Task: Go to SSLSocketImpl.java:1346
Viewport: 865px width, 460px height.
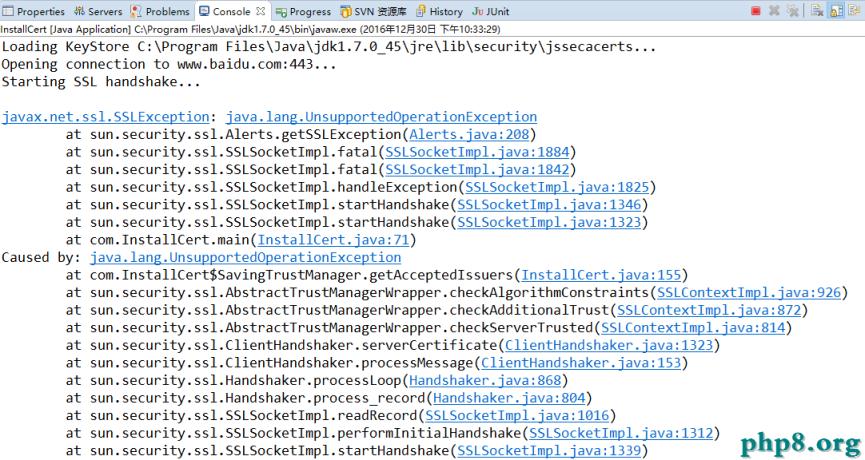Action: (549, 205)
